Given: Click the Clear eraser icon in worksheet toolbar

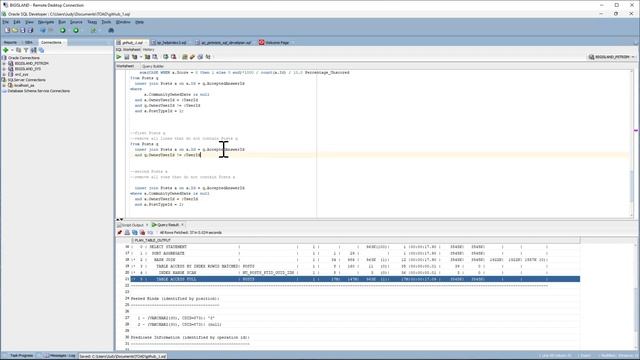Looking at the screenshot, I should [x=192, y=57].
